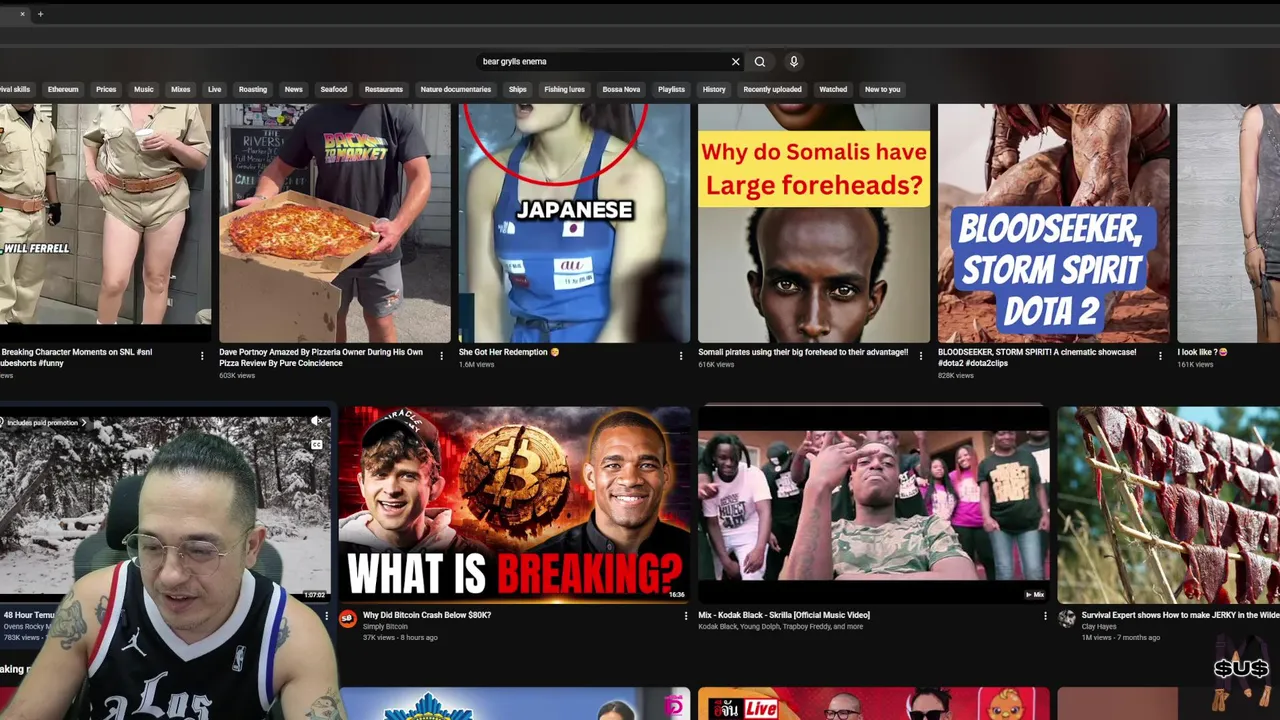Open options for She Got Her Redemption
Screen dimensions: 1280x720
coord(681,356)
